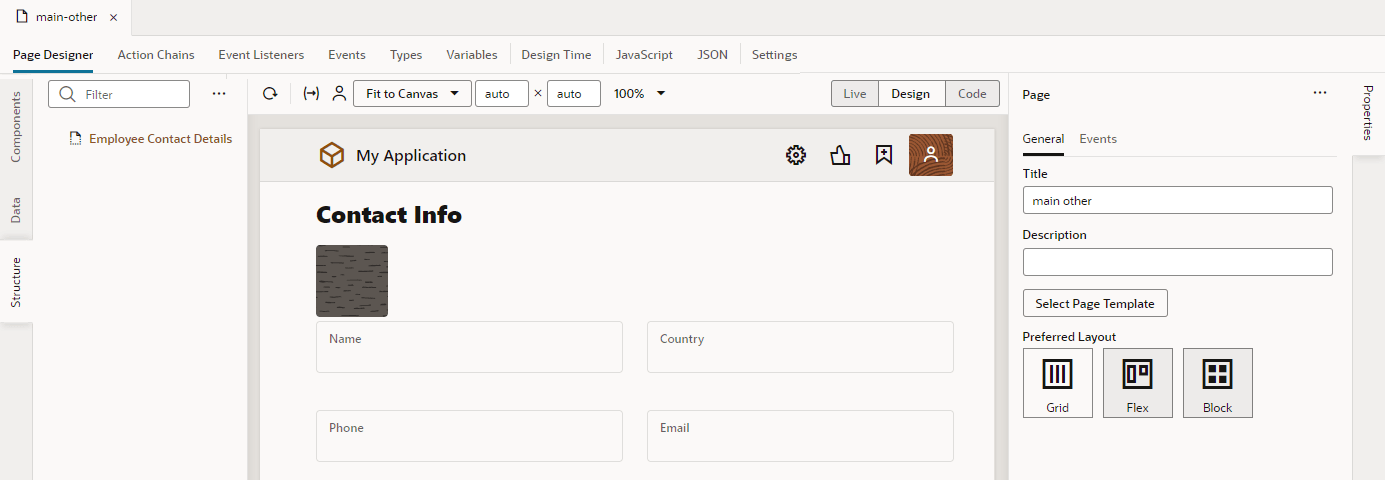Click the user avatar in app header
Image resolution: width=1385 pixels, height=480 pixels.
click(x=931, y=155)
